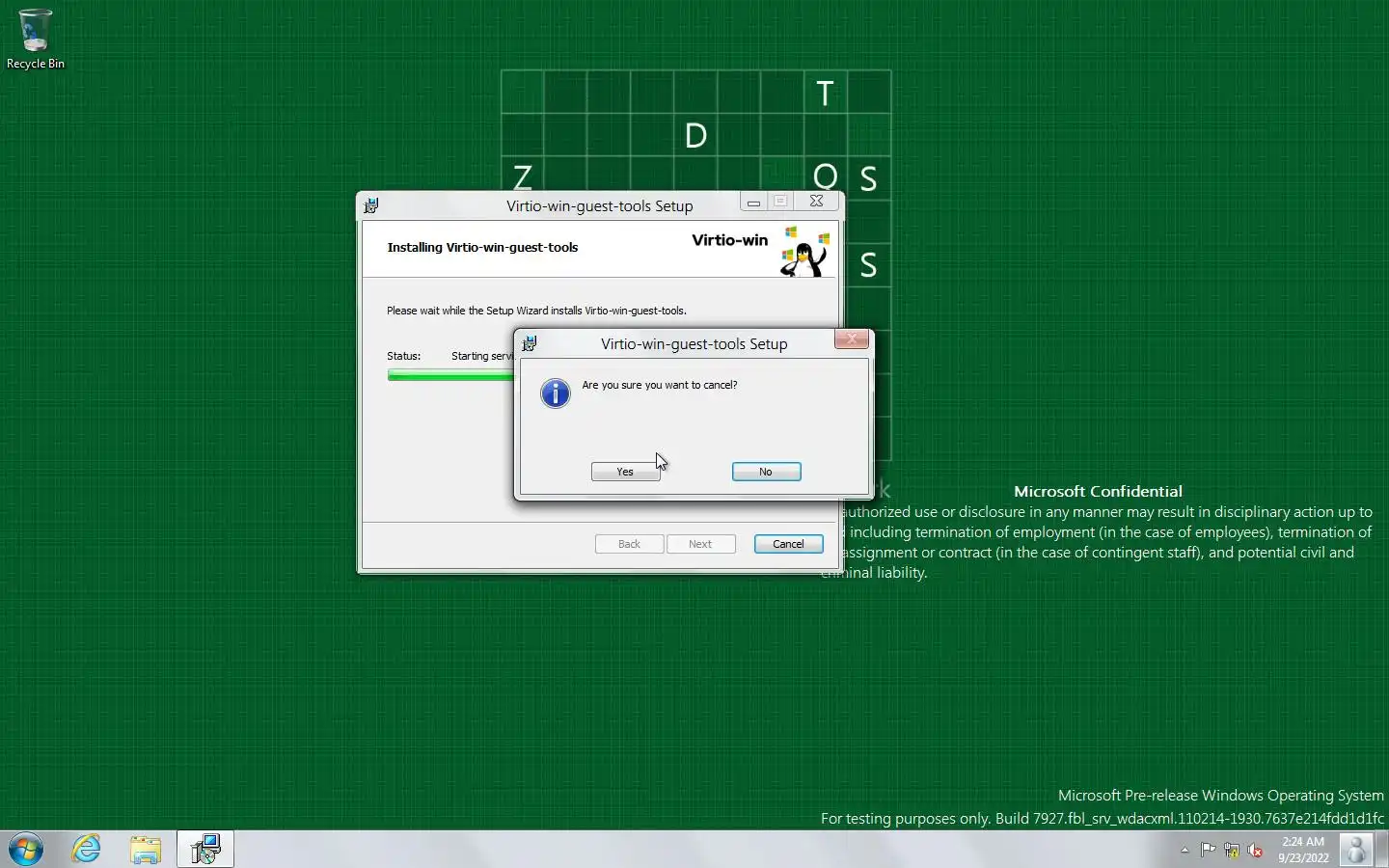The height and width of the screenshot is (868, 1389).
Task: Minimize the Setup wizard window
Action: coord(753,202)
